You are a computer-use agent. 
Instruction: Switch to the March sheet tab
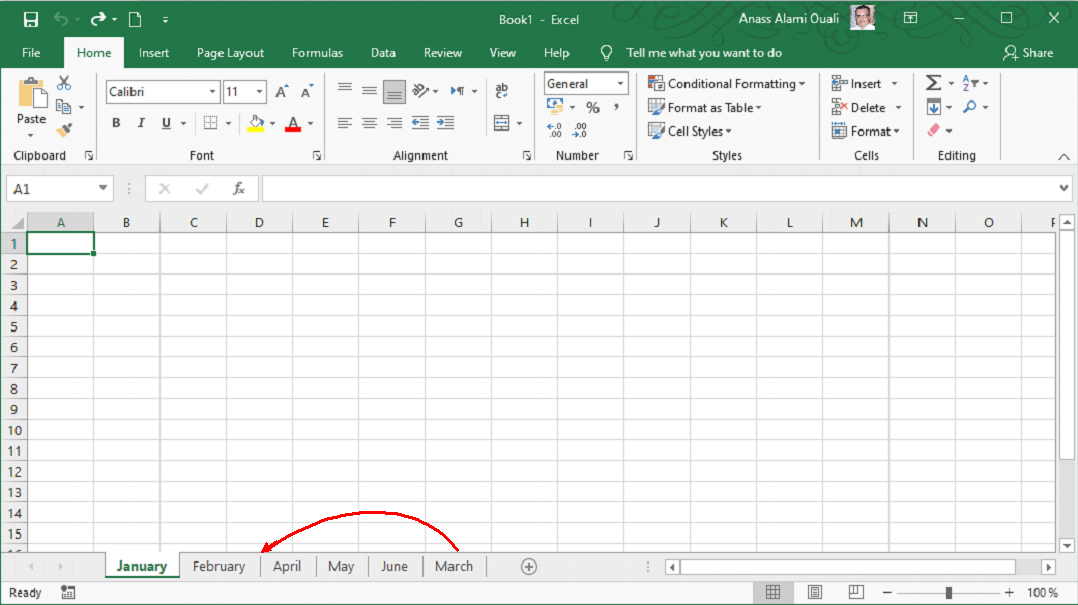(453, 566)
